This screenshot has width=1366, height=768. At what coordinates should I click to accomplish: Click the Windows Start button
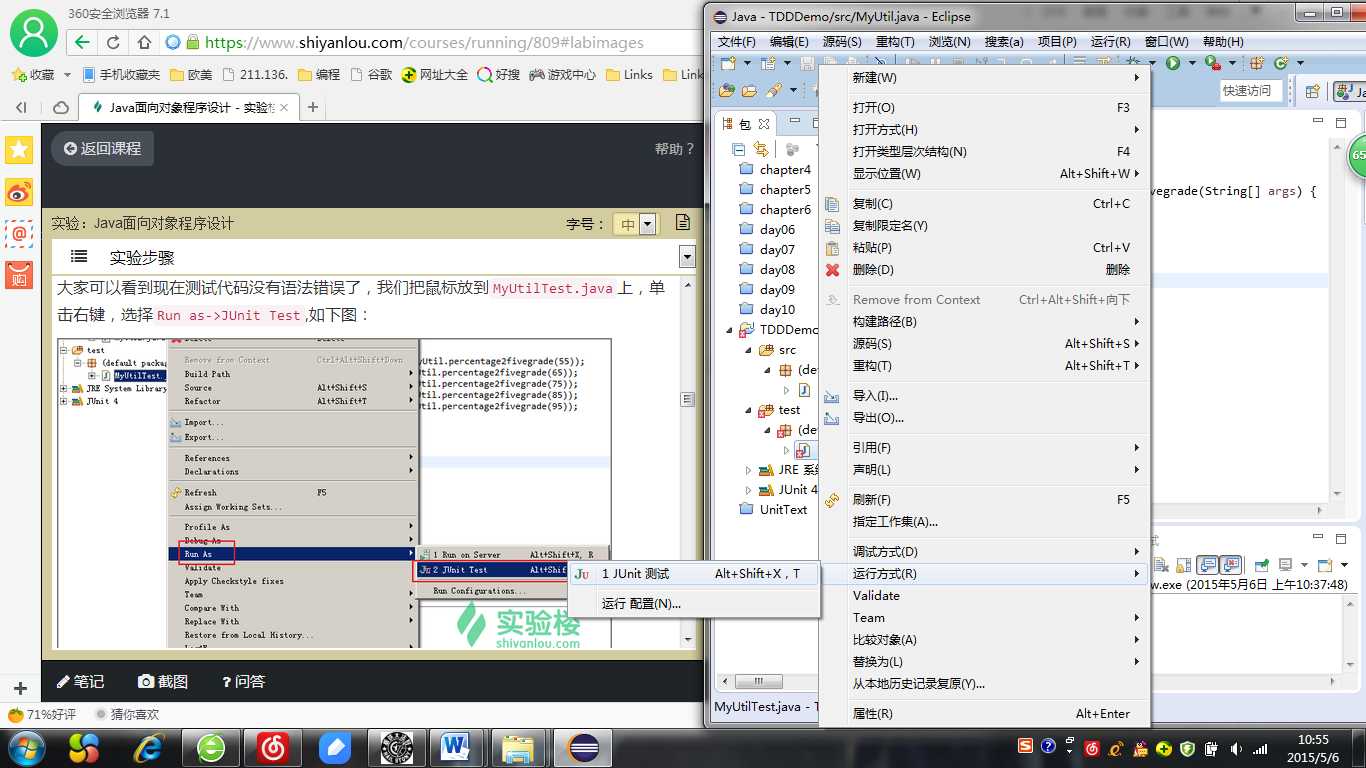(x=25, y=747)
